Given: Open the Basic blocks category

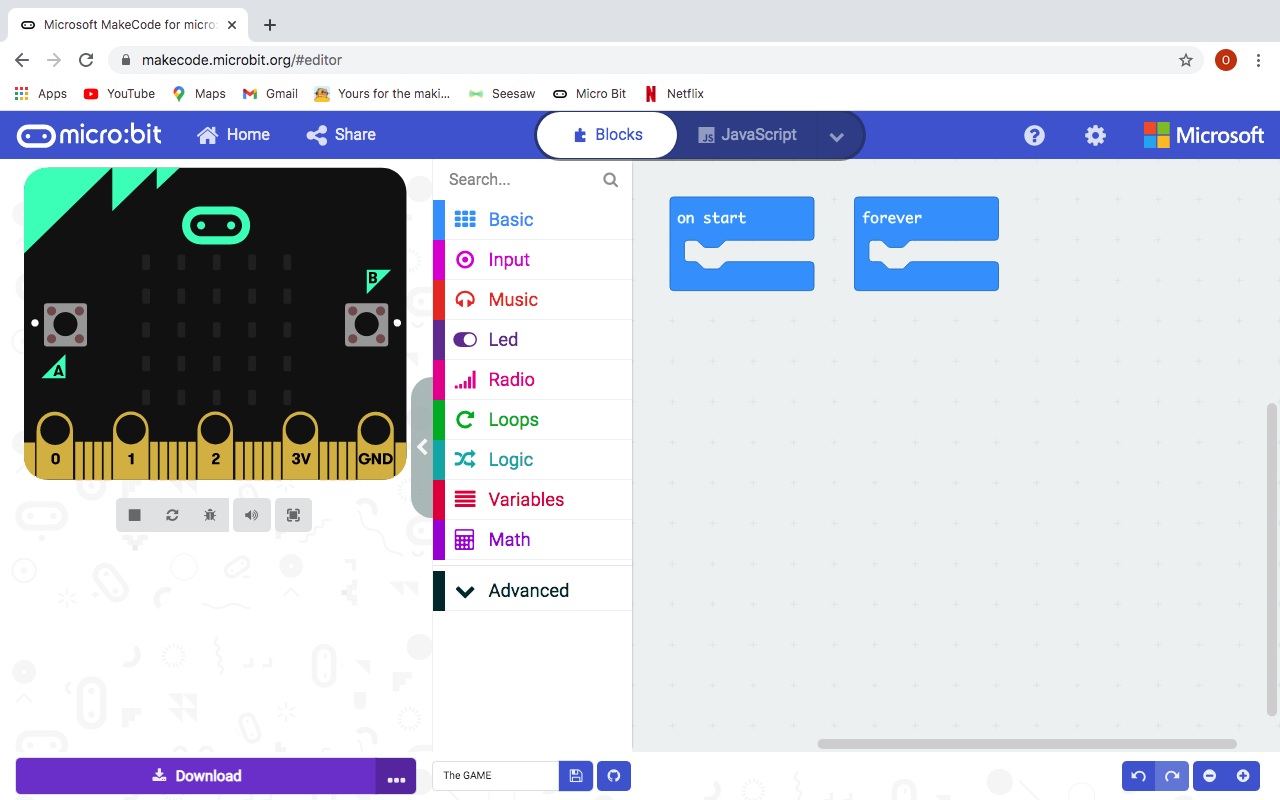Looking at the screenshot, I should [x=532, y=220].
